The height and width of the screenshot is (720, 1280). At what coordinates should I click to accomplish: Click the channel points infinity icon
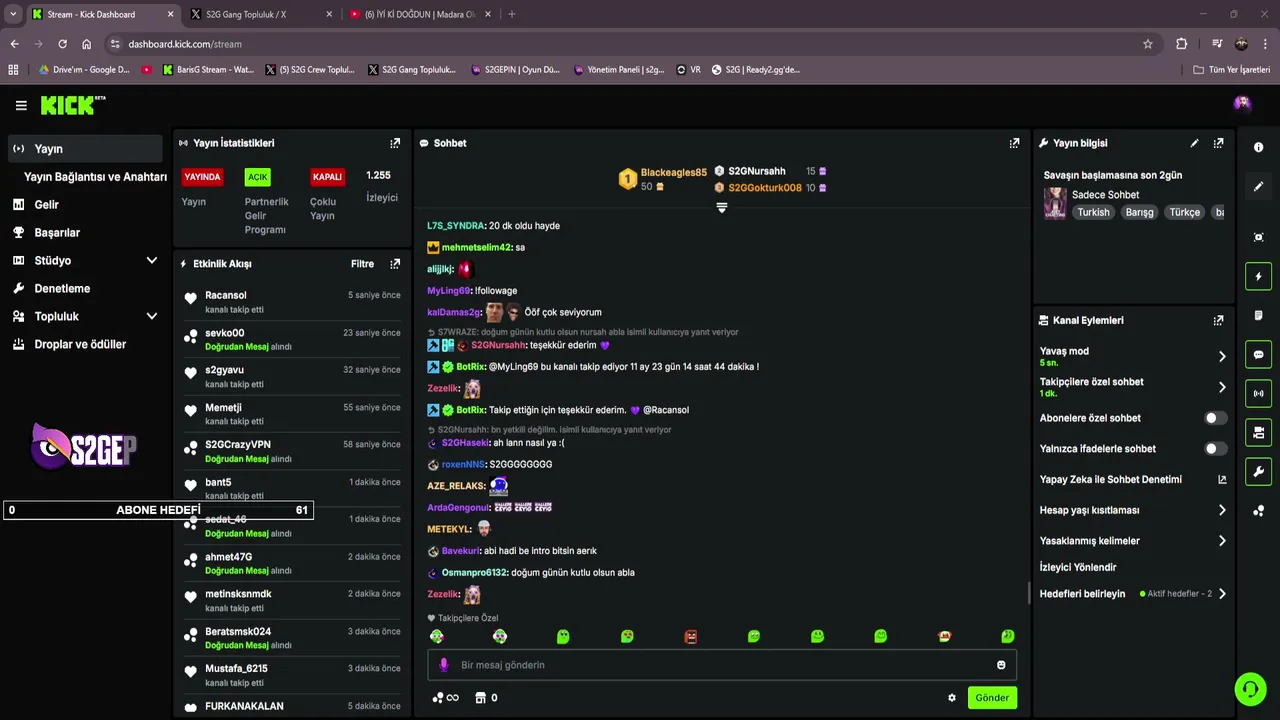445,698
